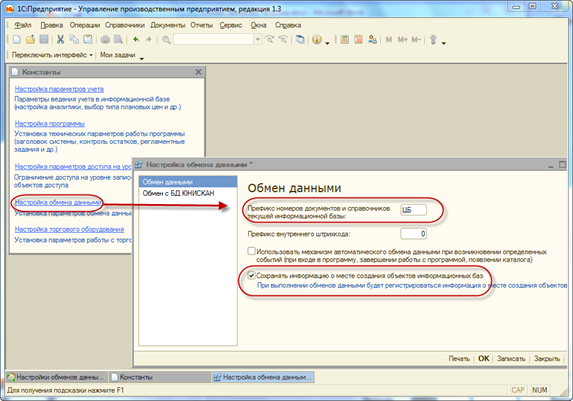The height and width of the screenshot is (401, 573).
Task: Click the OK button
Action: [483, 359]
